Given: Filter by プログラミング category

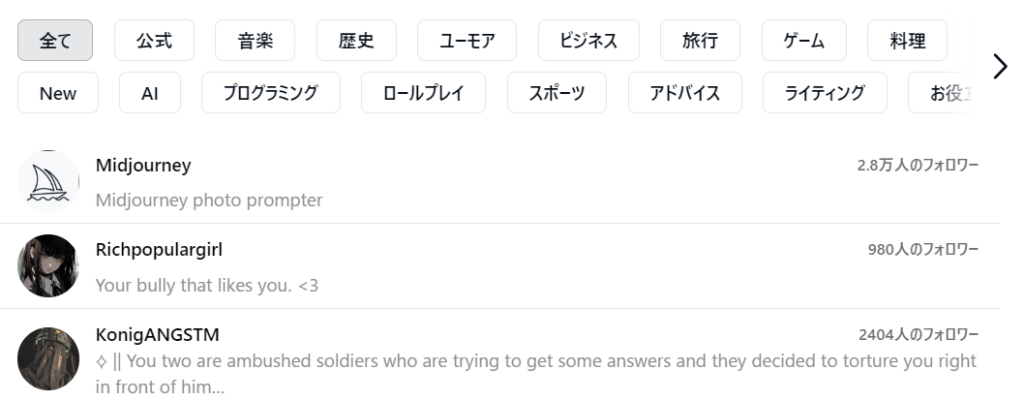Looking at the screenshot, I should point(271,93).
